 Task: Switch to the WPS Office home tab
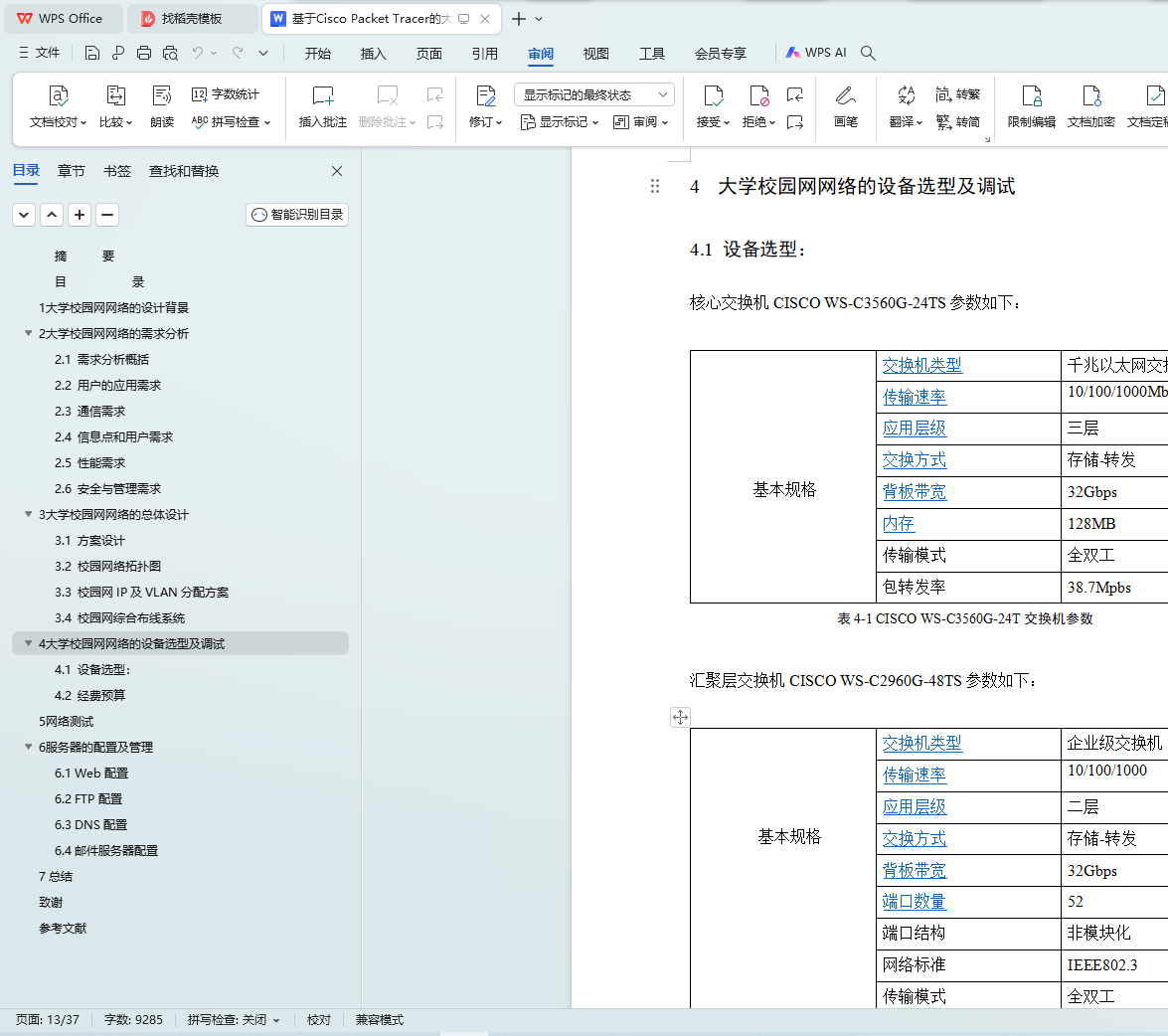[x=63, y=19]
